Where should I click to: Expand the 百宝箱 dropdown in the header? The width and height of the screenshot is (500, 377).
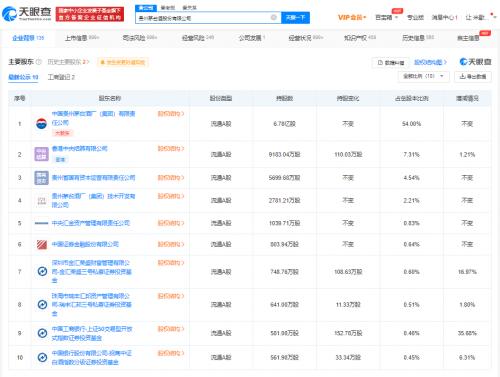click(x=386, y=17)
